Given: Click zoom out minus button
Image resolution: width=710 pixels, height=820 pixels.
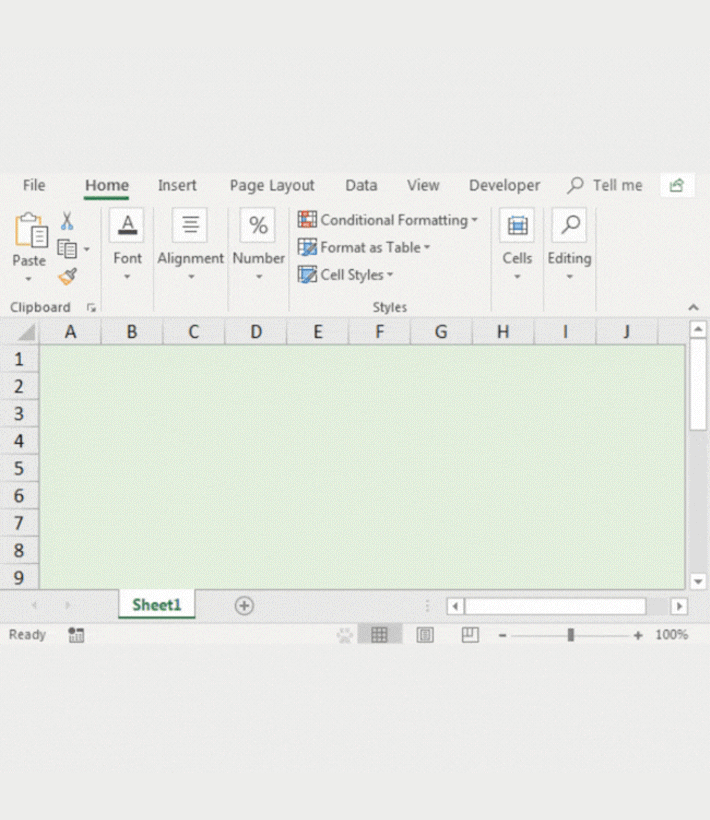Looking at the screenshot, I should [502, 635].
